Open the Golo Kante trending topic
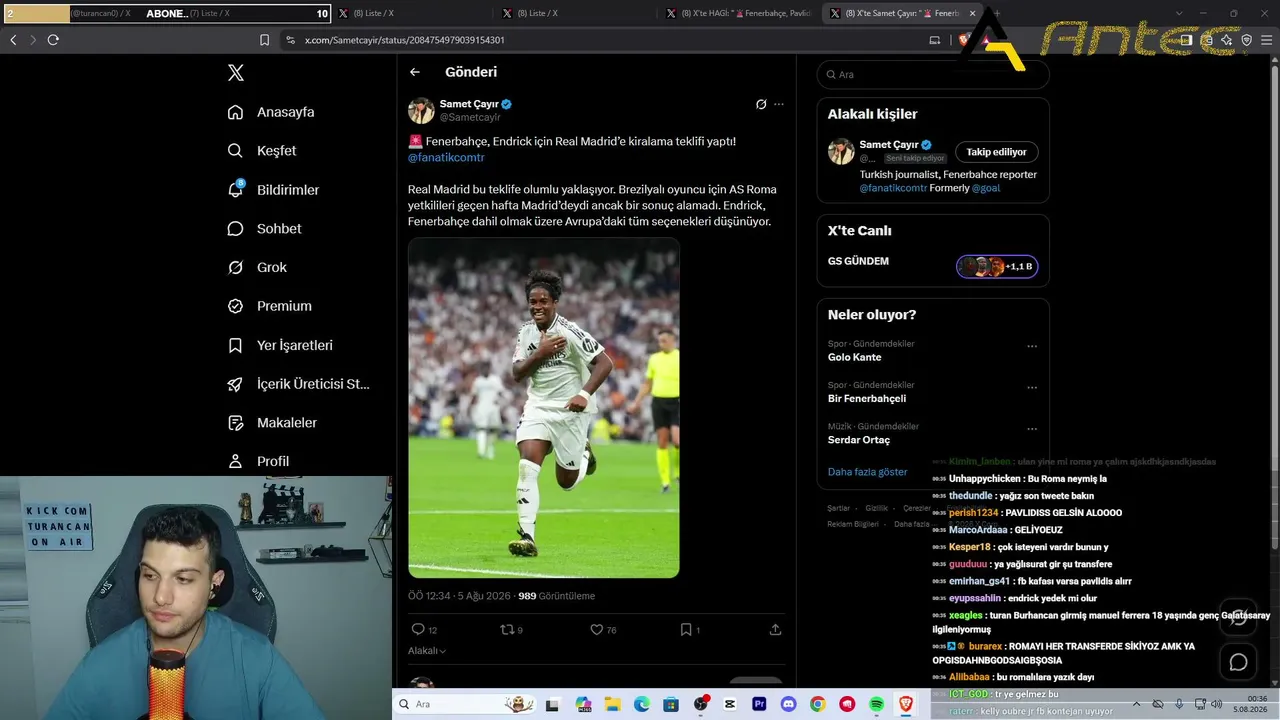The image size is (1280, 720). [855, 357]
